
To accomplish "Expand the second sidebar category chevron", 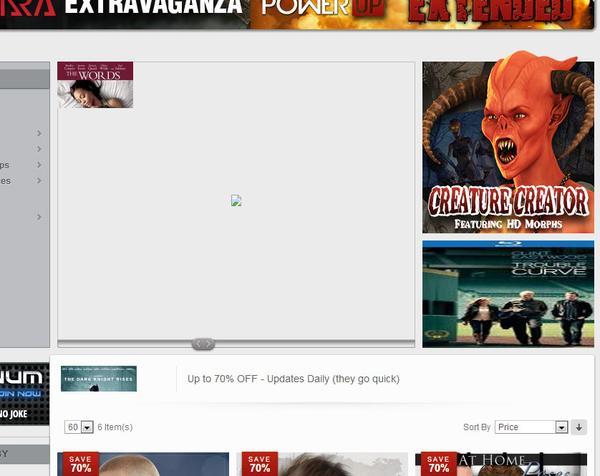I will click(39, 149).
